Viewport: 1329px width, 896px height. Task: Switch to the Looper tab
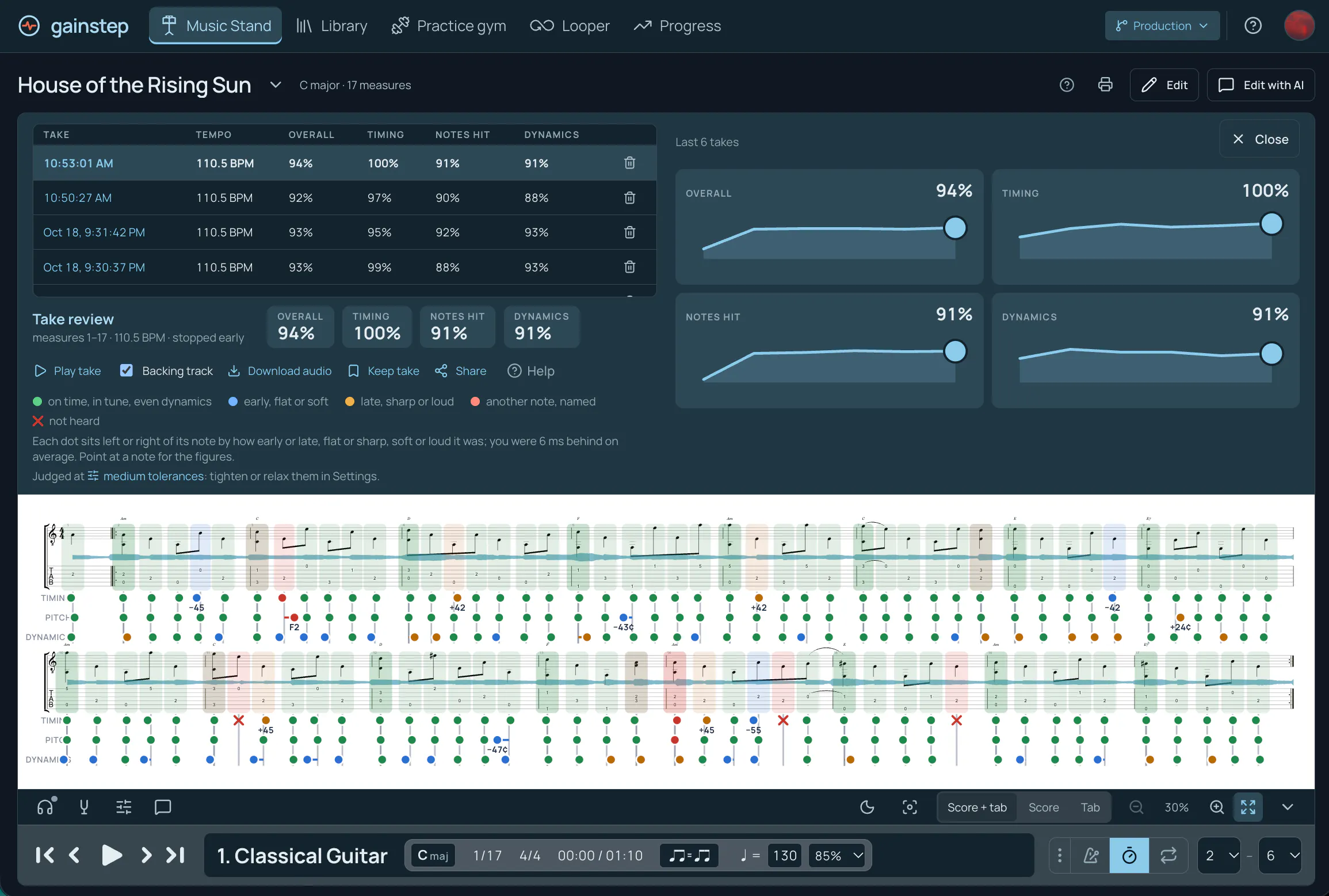click(x=570, y=25)
